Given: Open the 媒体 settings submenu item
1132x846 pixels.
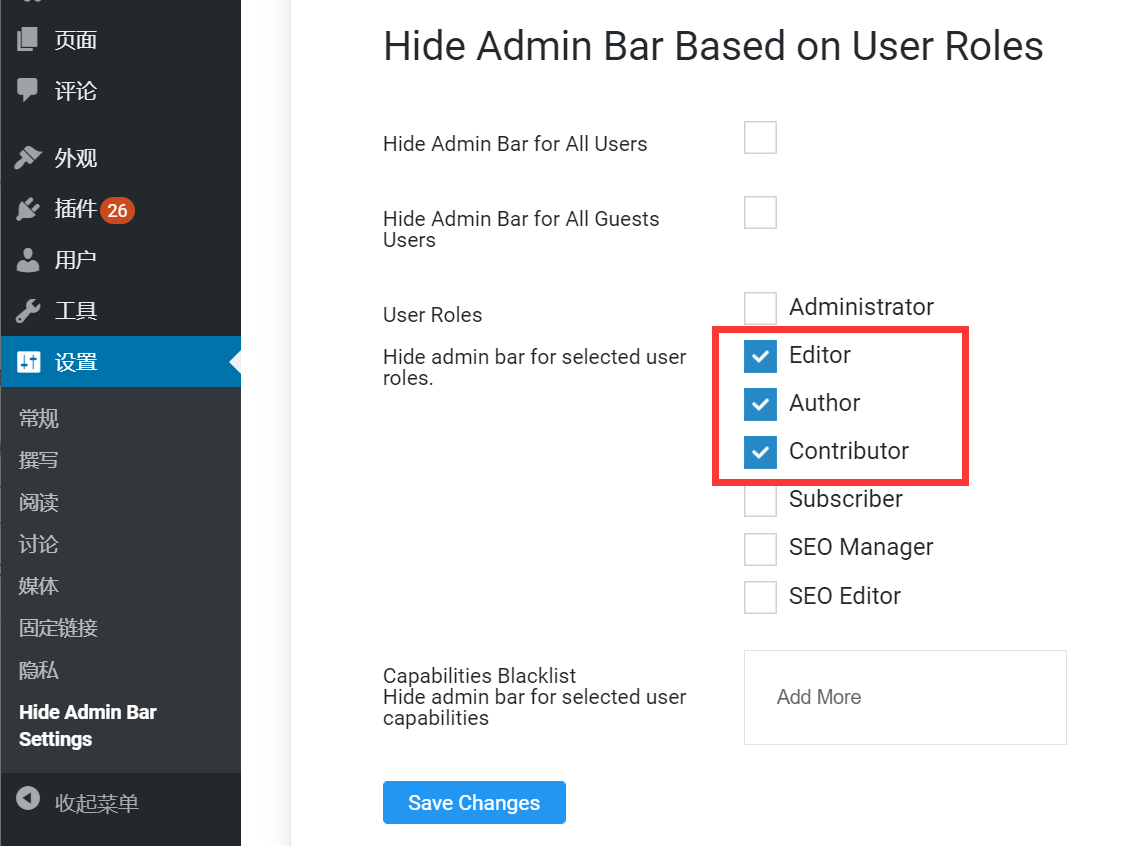Looking at the screenshot, I should click(x=38, y=586).
